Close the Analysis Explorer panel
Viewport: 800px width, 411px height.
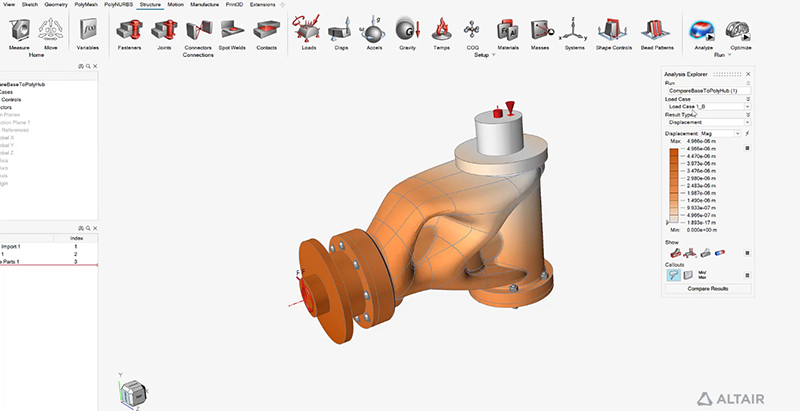748,74
